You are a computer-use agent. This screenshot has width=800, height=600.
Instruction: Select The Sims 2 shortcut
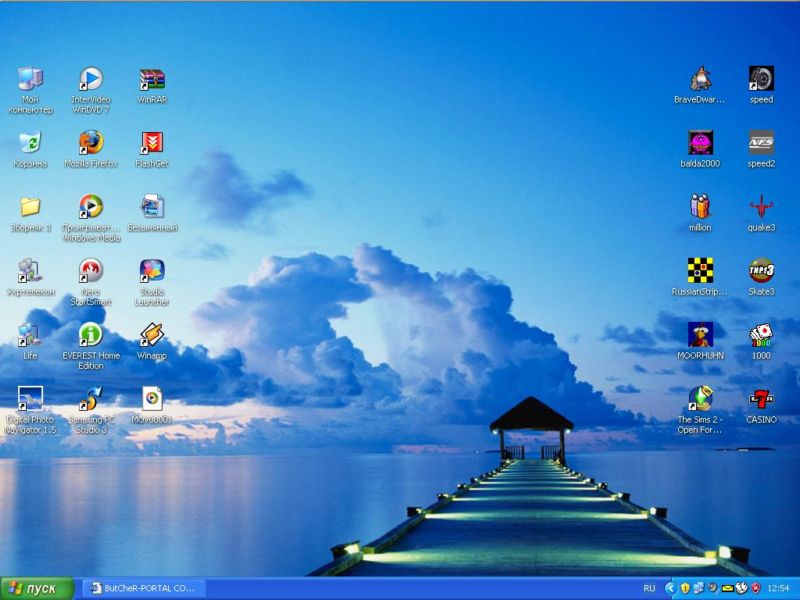click(700, 399)
